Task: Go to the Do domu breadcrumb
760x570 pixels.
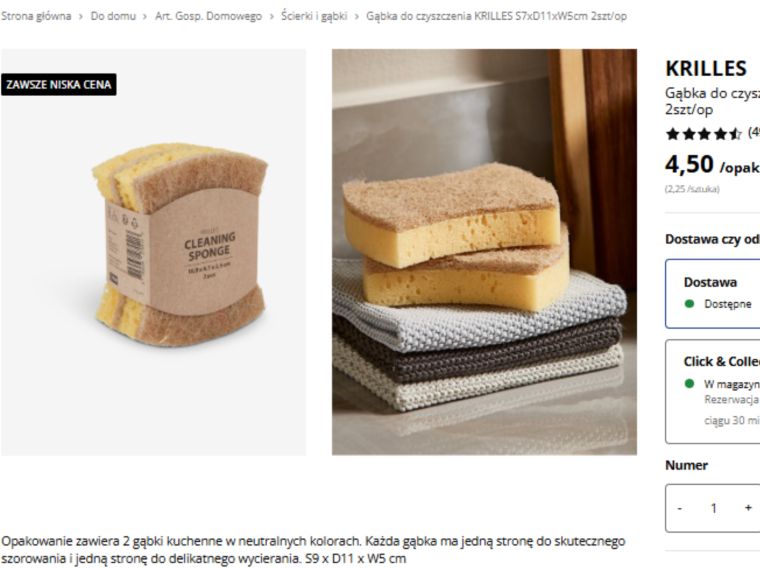Action: click(x=113, y=16)
